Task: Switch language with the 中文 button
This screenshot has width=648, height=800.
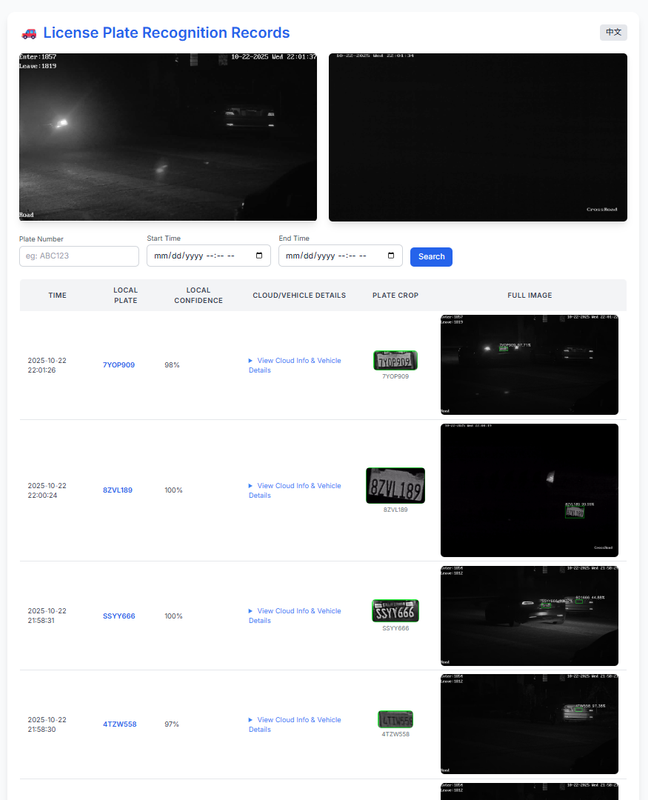Action: [613, 32]
